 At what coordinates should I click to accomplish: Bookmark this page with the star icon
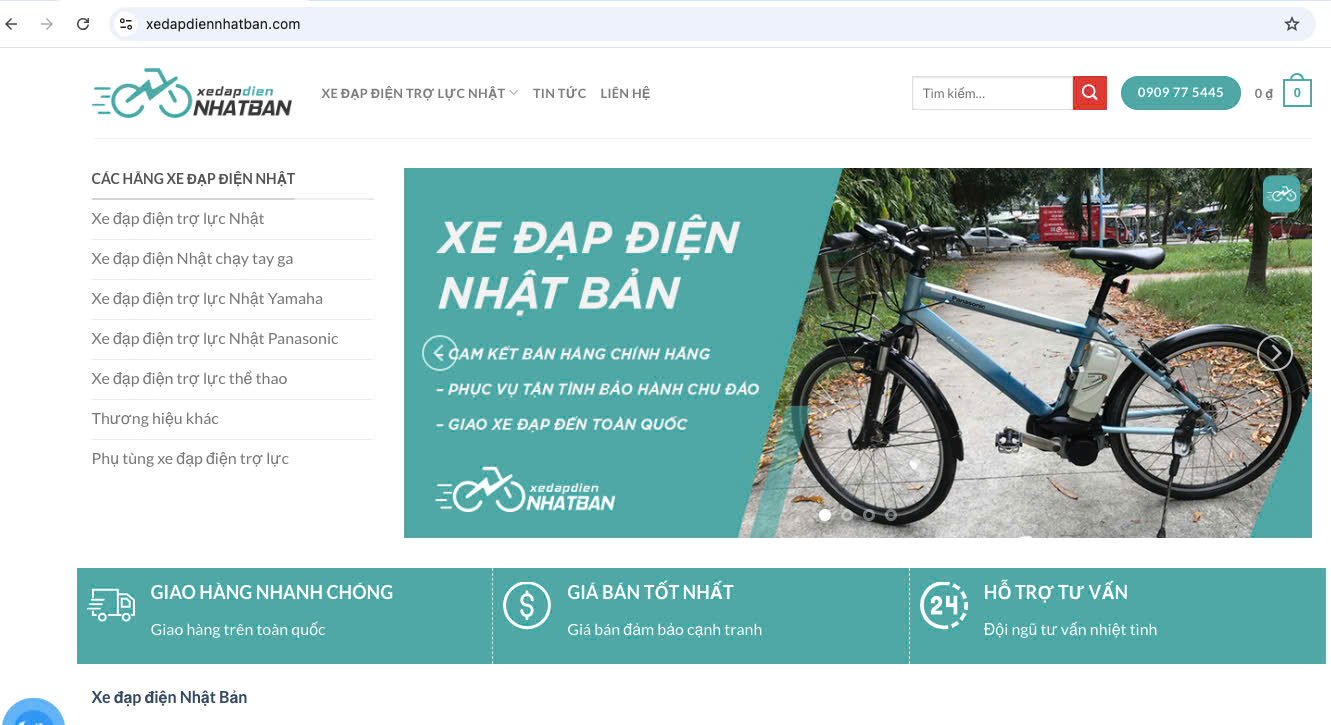point(1291,24)
